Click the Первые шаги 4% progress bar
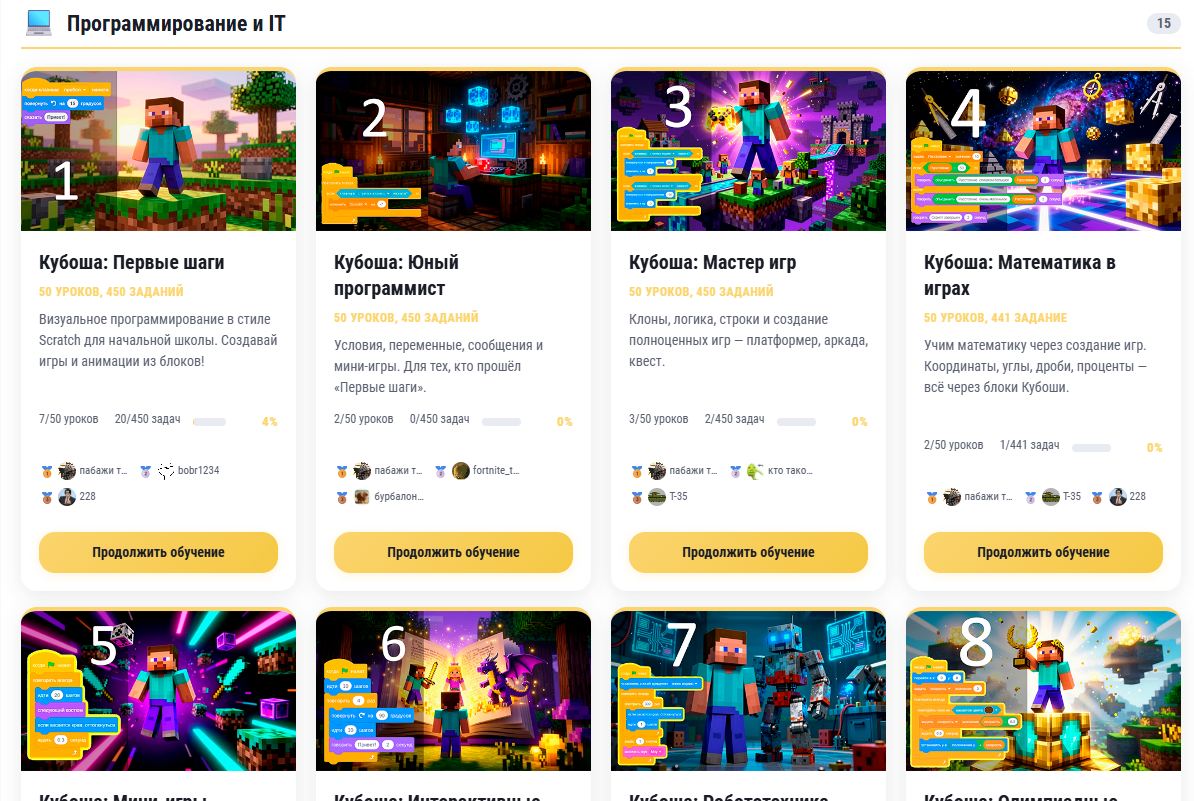1194x801 pixels. coord(209,422)
